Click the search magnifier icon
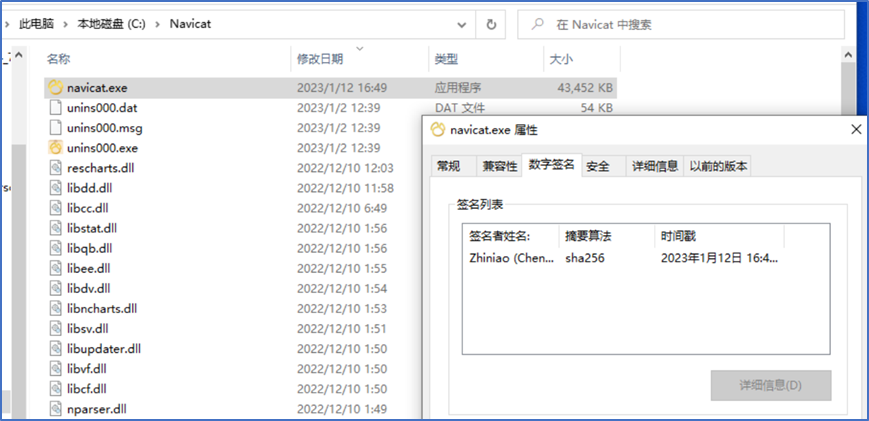The height and width of the screenshot is (421, 869). coord(536,24)
